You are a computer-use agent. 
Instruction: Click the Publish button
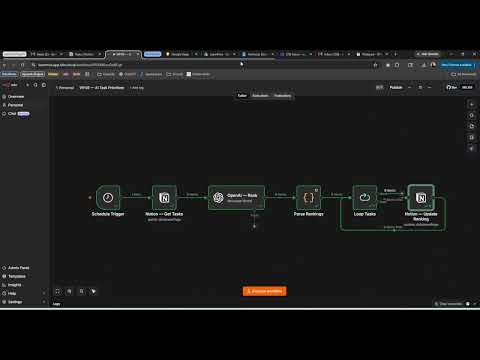(x=396, y=87)
